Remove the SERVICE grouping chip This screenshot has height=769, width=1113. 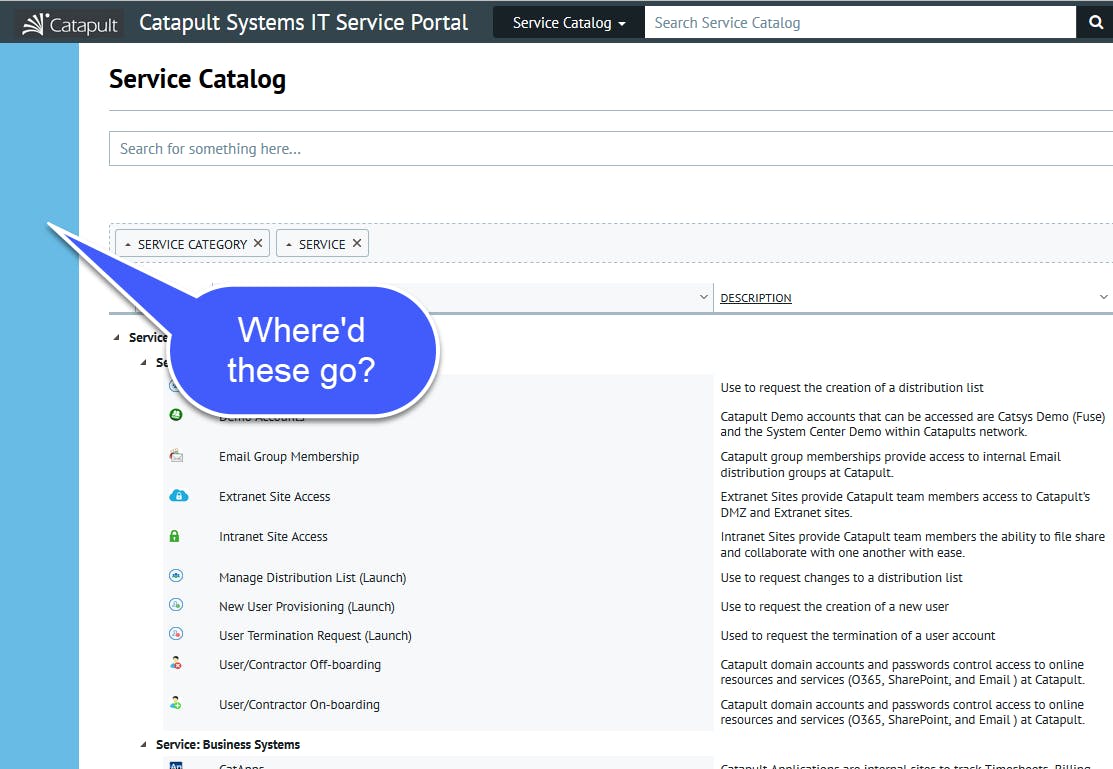tap(357, 243)
